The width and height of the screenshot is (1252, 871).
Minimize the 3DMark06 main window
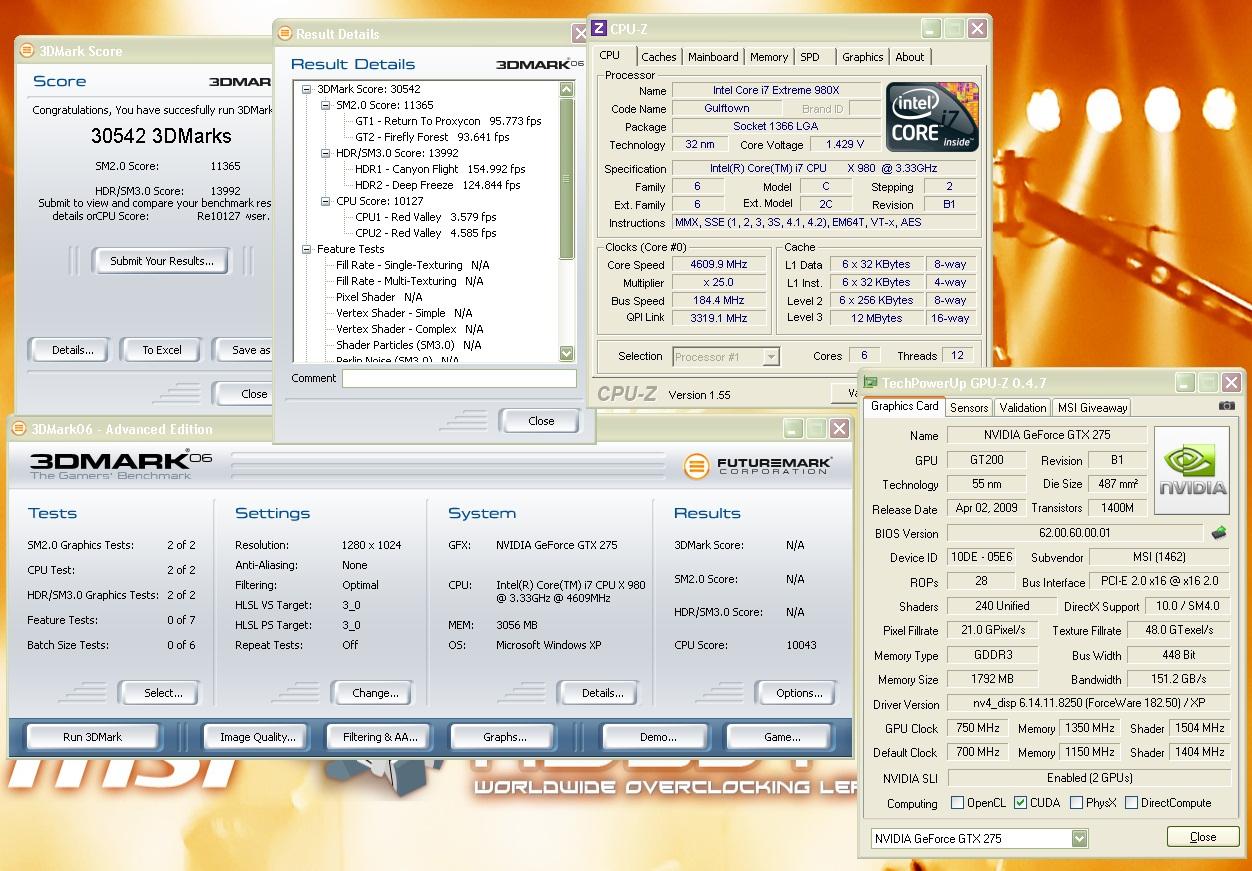tap(793, 429)
